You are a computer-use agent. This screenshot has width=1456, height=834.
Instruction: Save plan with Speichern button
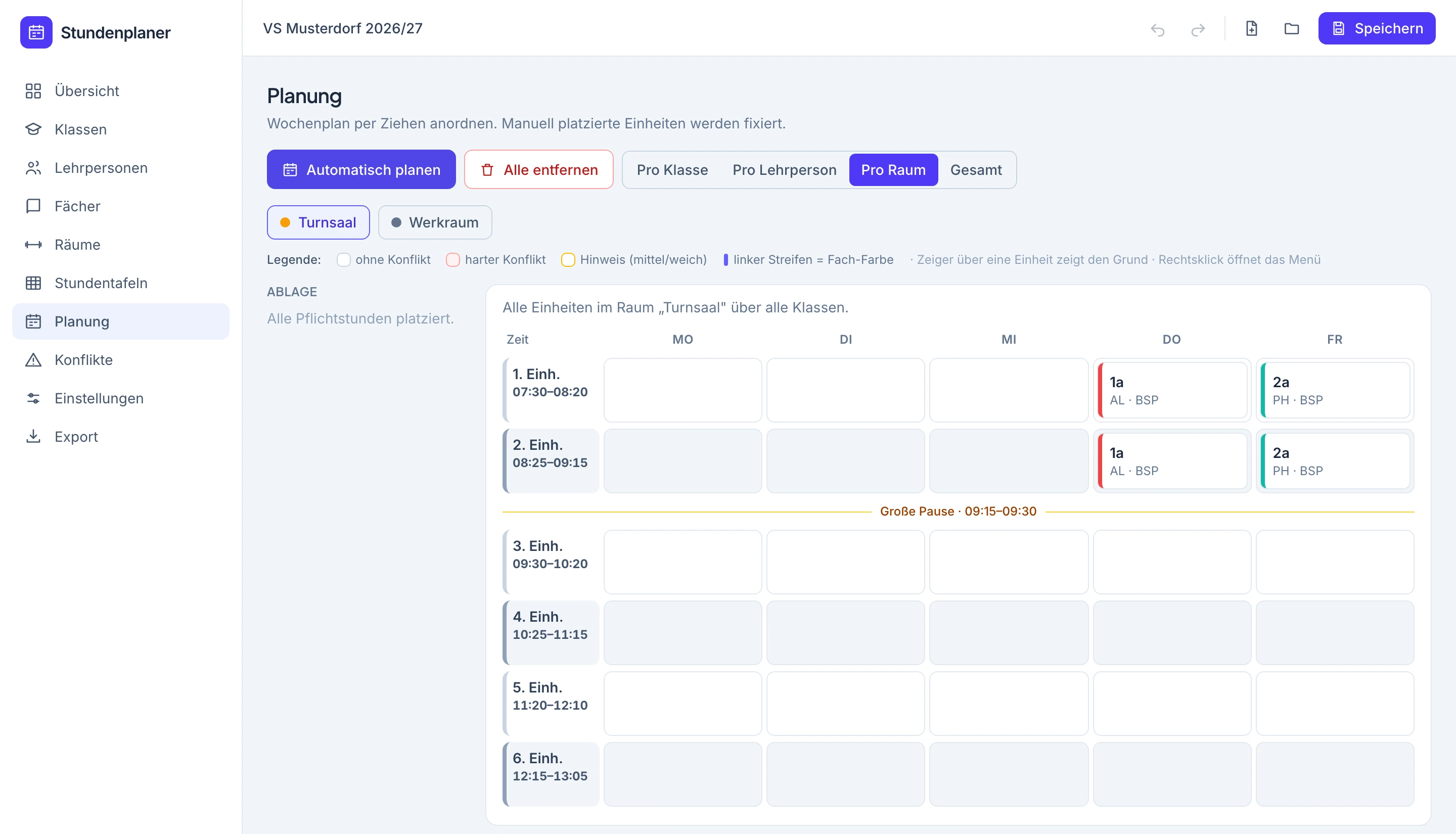coord(1377,29)
